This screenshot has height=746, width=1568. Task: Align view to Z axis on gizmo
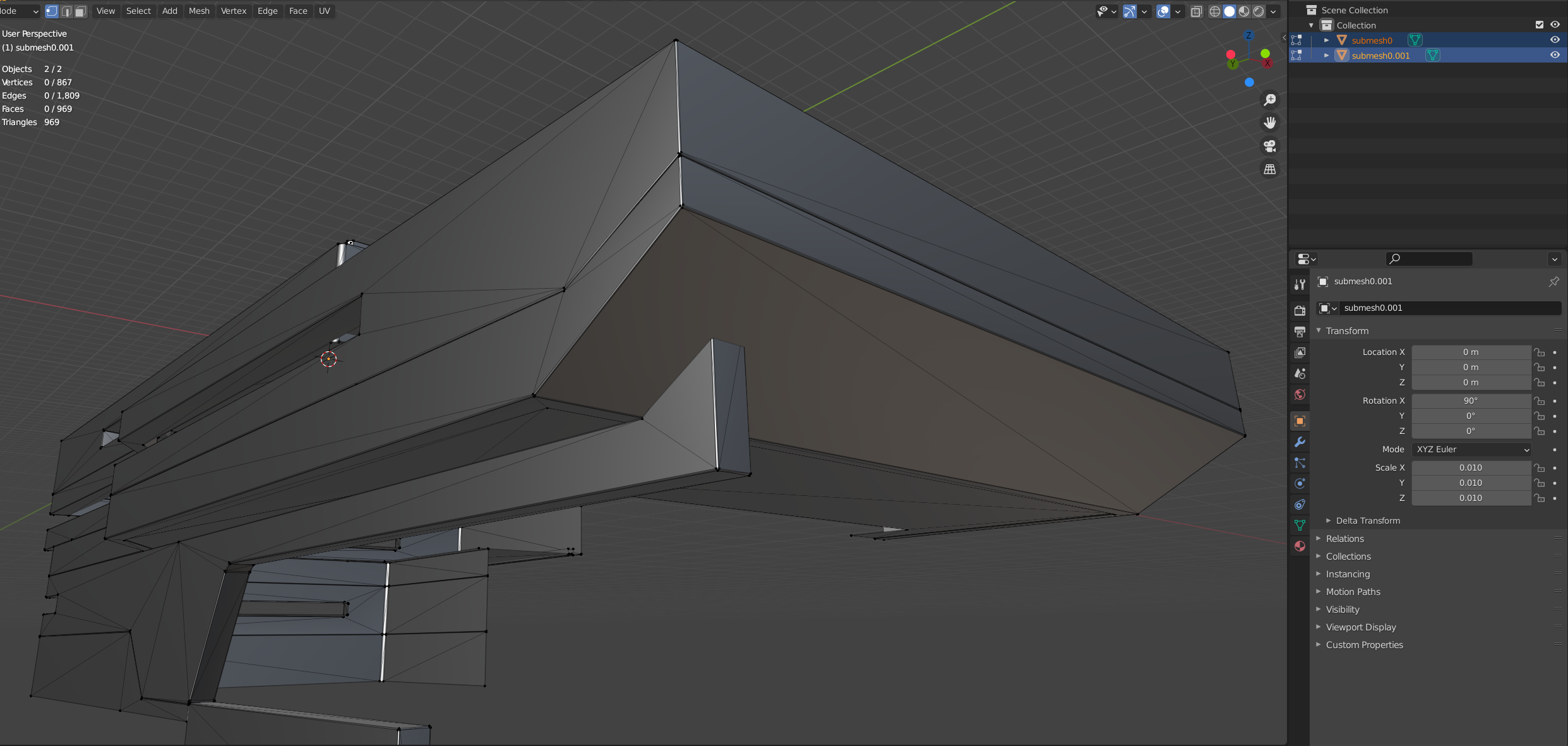pos(1248,35)
